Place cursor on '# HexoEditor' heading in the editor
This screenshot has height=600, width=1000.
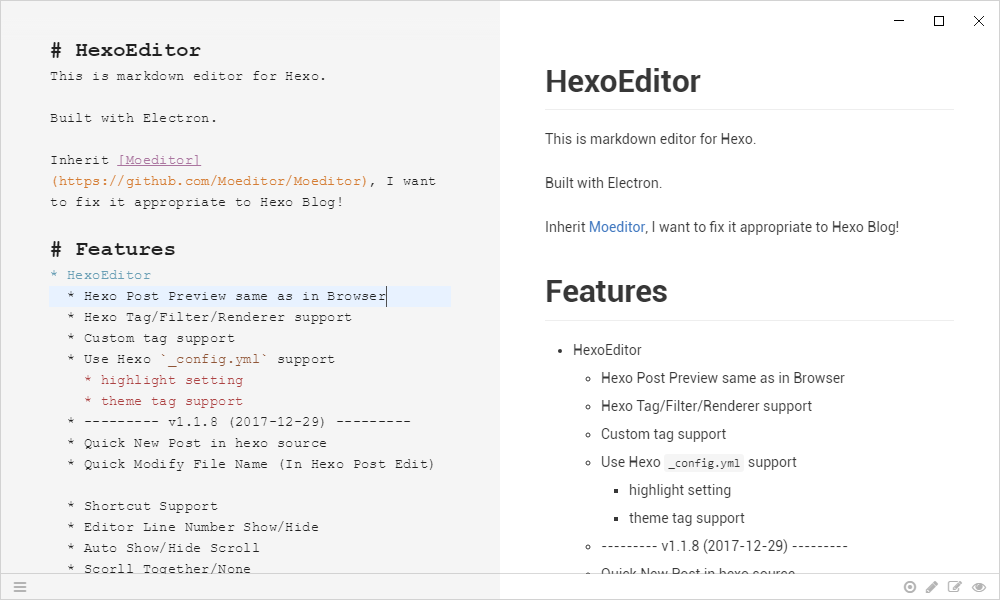pyautogui.click(x=126, y=50)
